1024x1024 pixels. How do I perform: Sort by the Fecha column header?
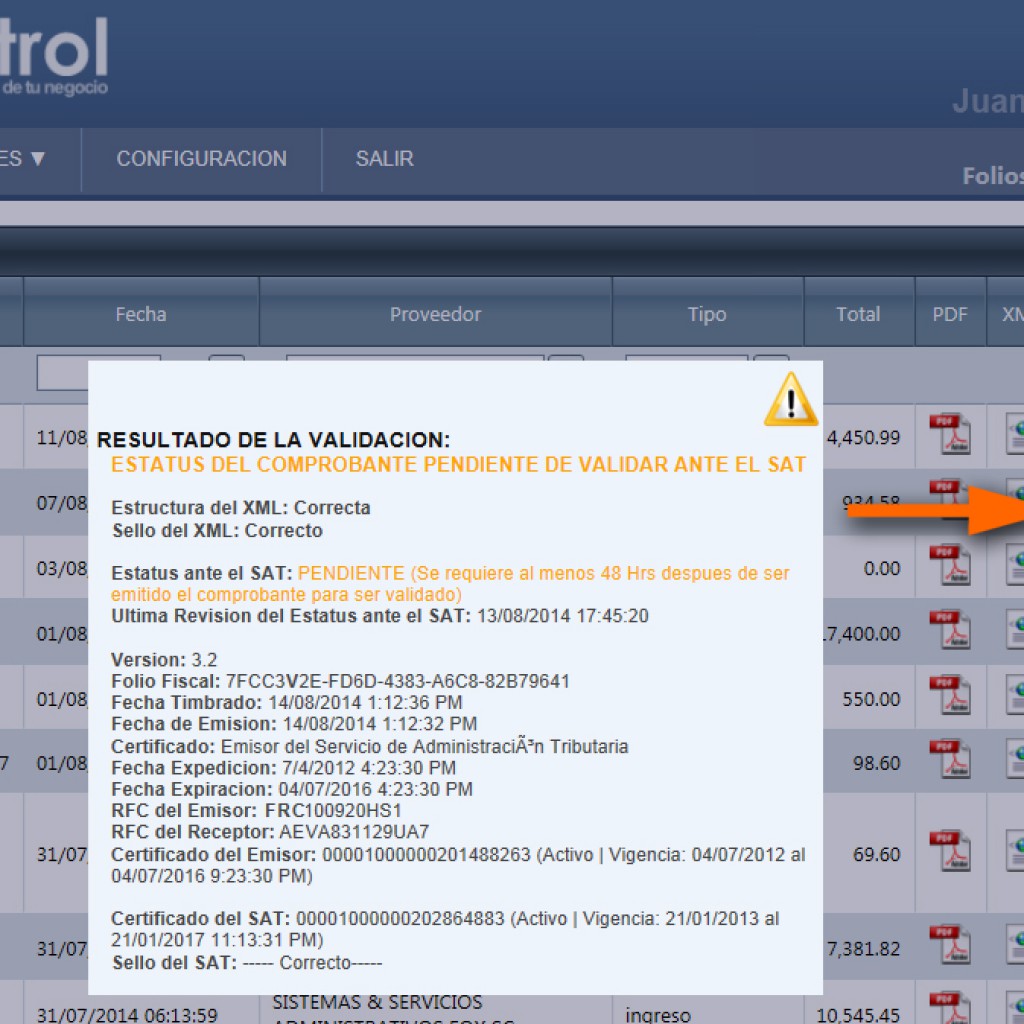point(141,314)
